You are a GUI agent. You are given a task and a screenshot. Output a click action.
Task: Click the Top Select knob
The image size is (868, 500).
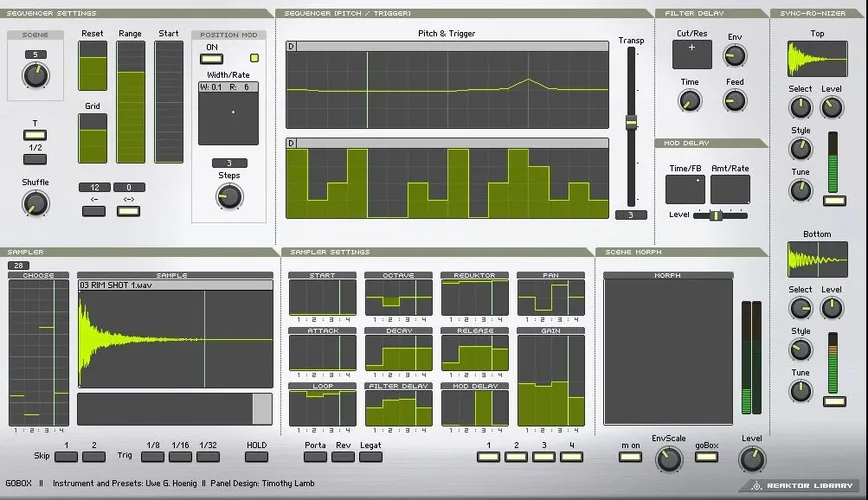(800, 107)
